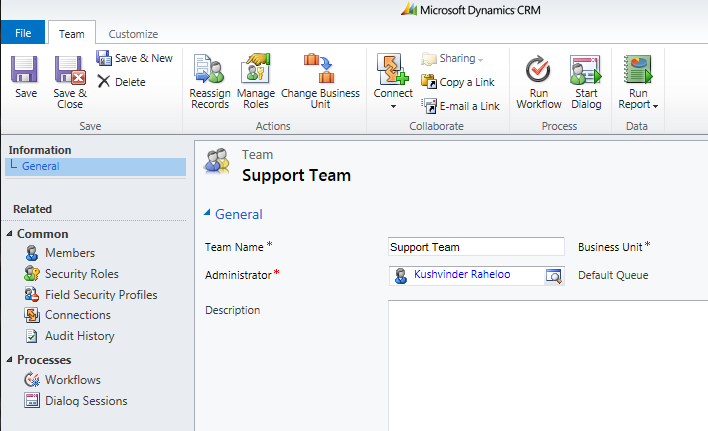Click the Team Name input field
This screenshot has width=708, height=431.
476,247
